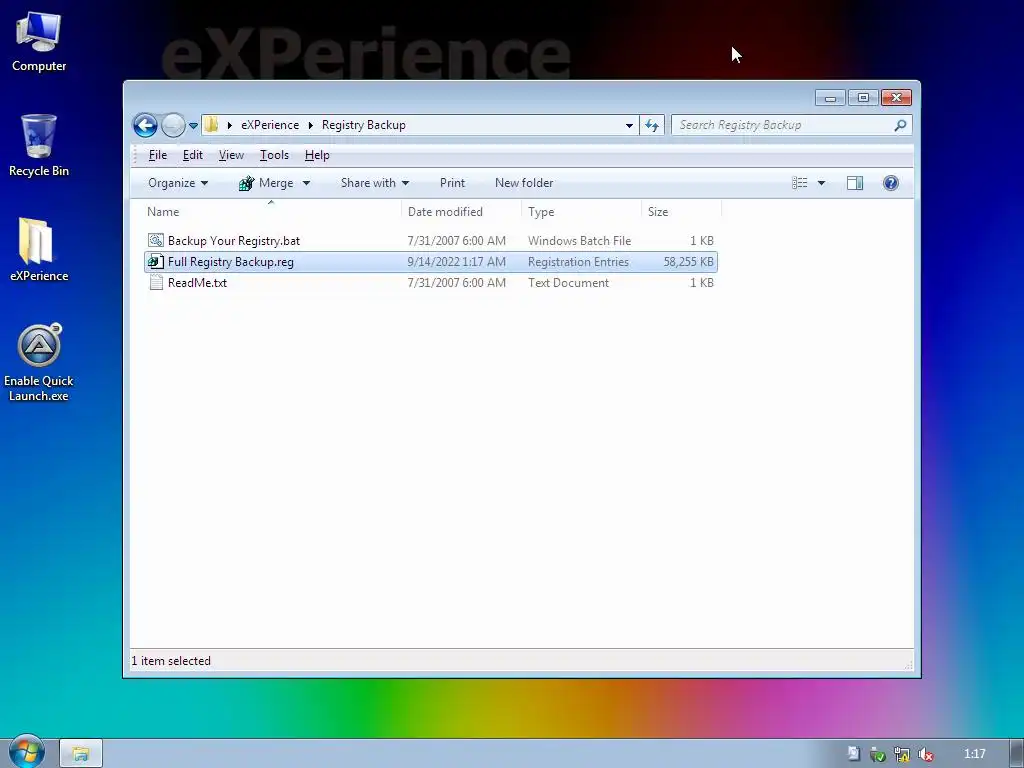Click the Show desktop button
This screenshot has width=1024, height=768.
tap(1016, 754)
